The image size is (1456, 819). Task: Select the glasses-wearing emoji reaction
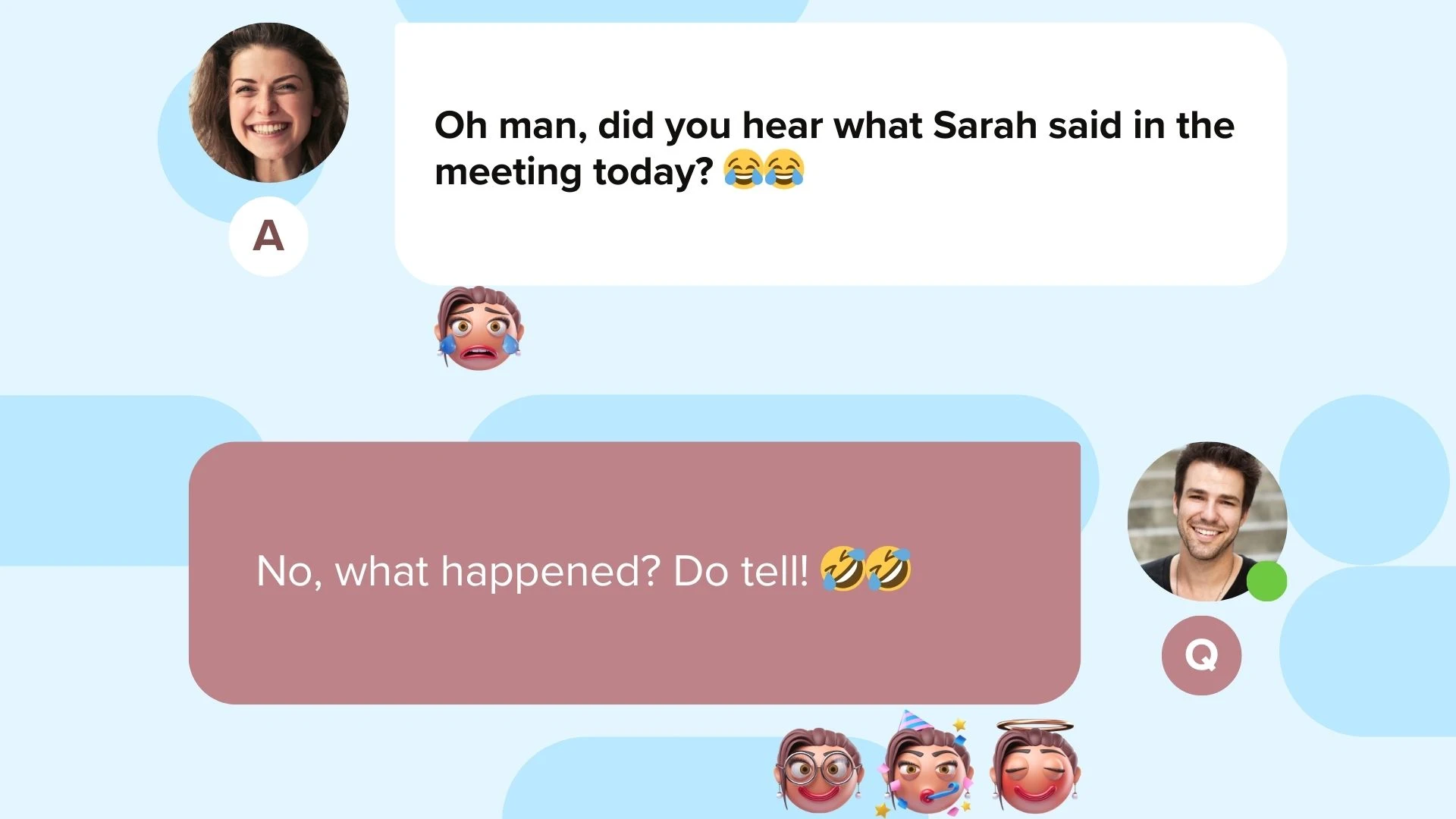tap(818, 770)
